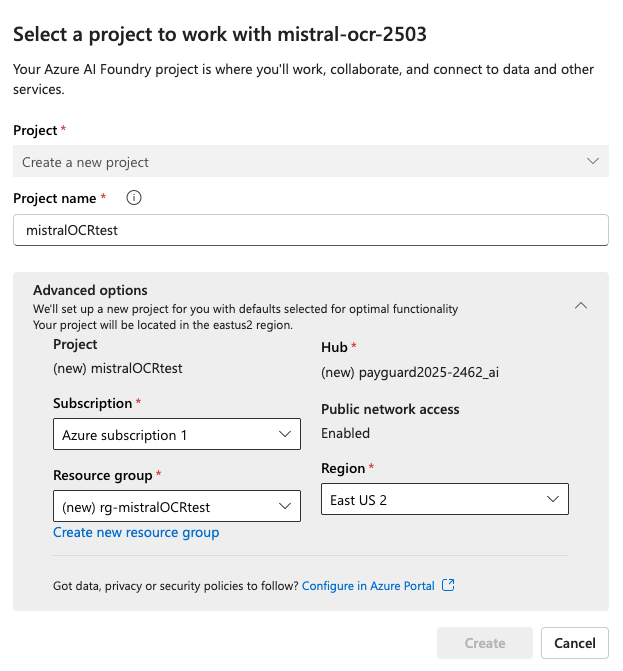The image size is (623, 671).
Task: Click the Enabled public network access value
Action: pyautogui.click(x=345, y=433)
